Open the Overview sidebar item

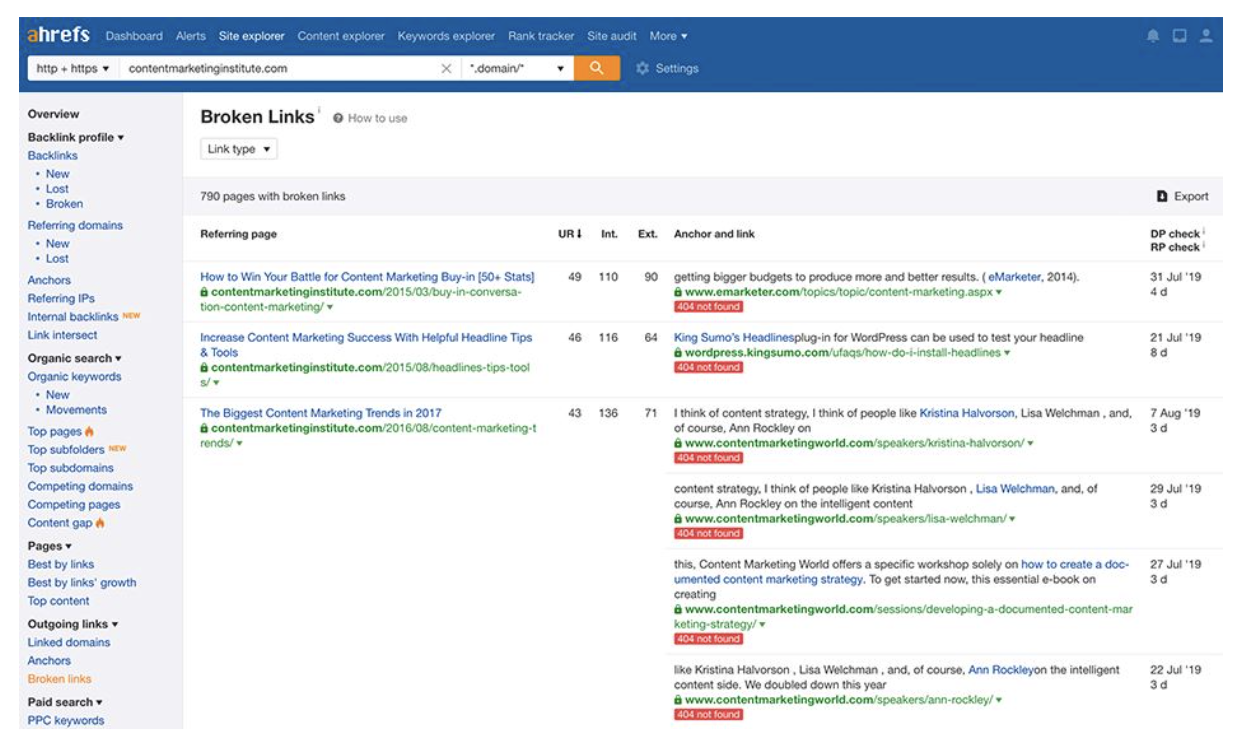(x=53, y=114)
